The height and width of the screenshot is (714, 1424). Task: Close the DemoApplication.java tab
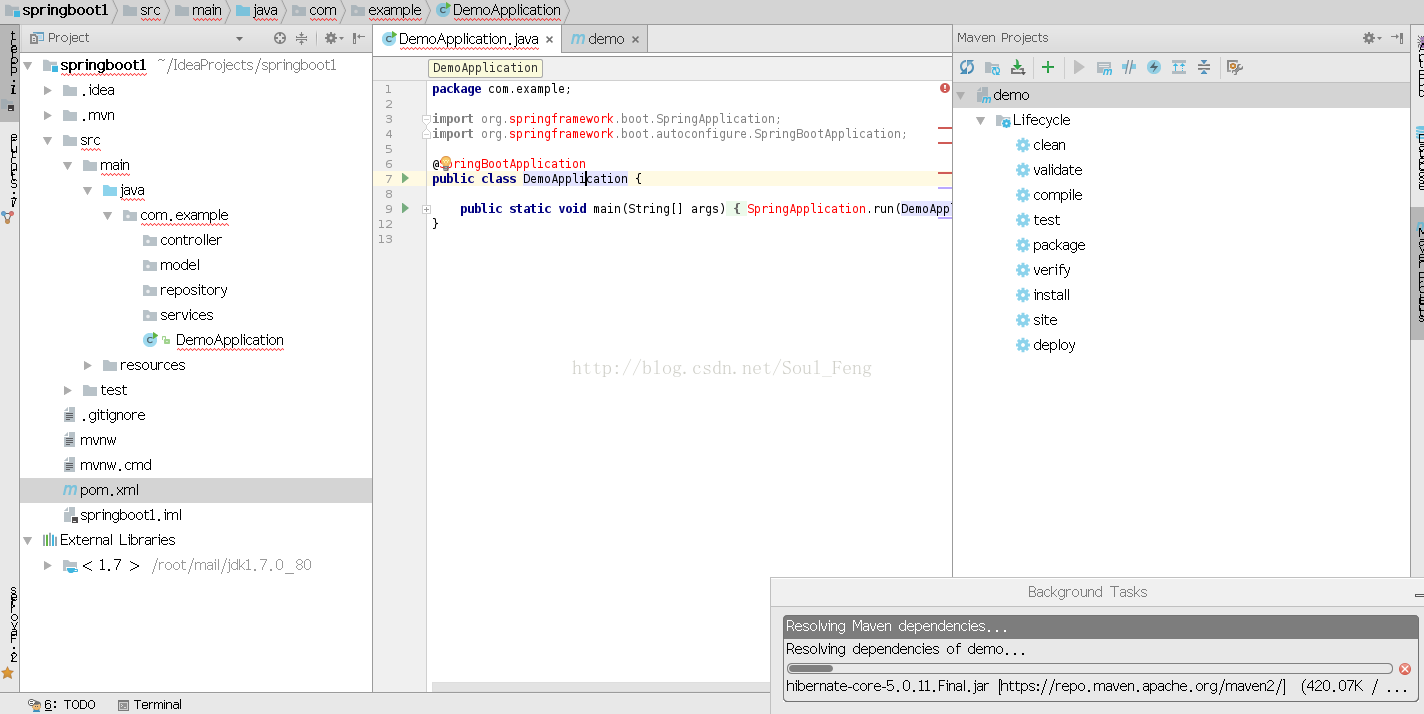tap(549, 39)
